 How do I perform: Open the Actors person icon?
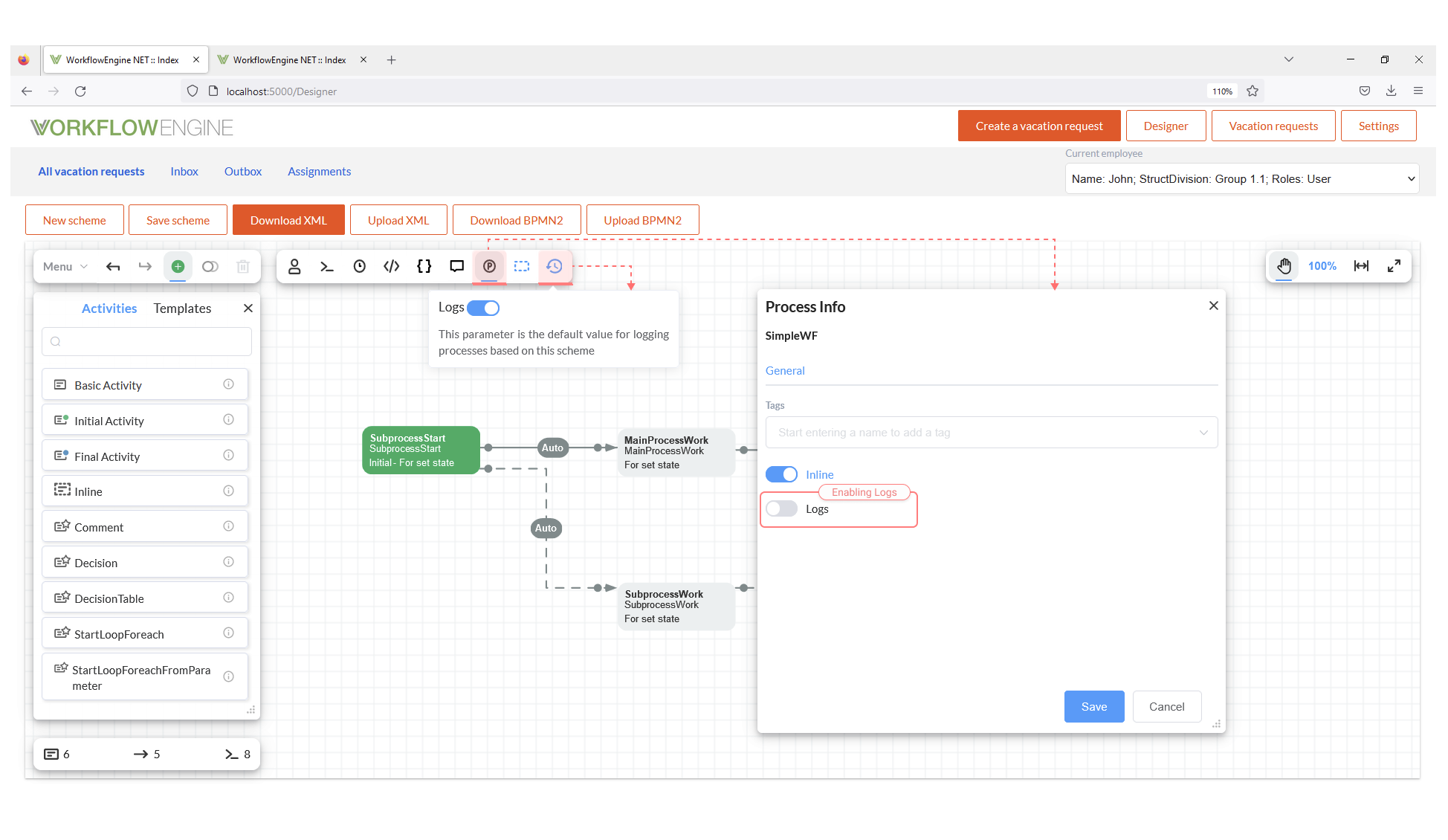pyautogui.click(x=294, y=267)
